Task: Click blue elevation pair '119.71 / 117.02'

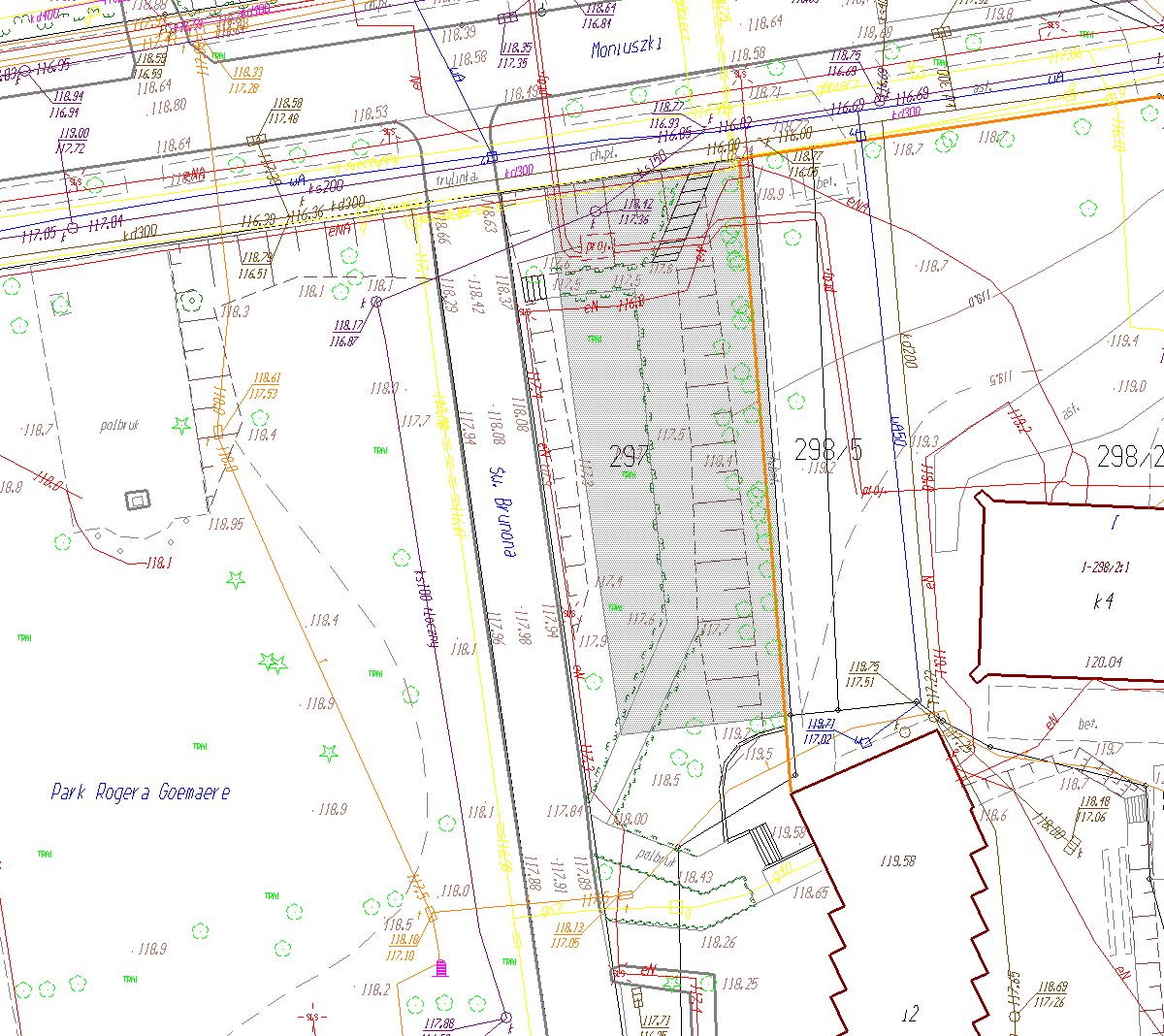Action: click(821, 730)
